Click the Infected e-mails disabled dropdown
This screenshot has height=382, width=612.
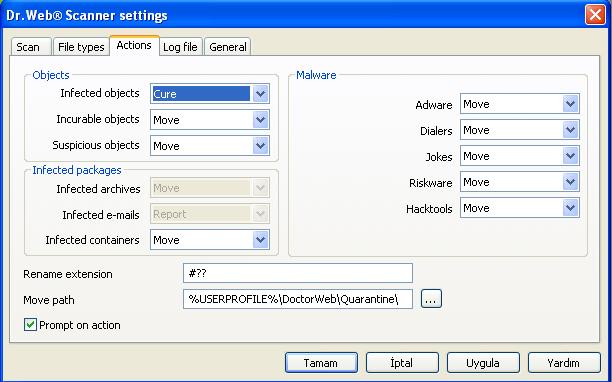click(210, 214)
